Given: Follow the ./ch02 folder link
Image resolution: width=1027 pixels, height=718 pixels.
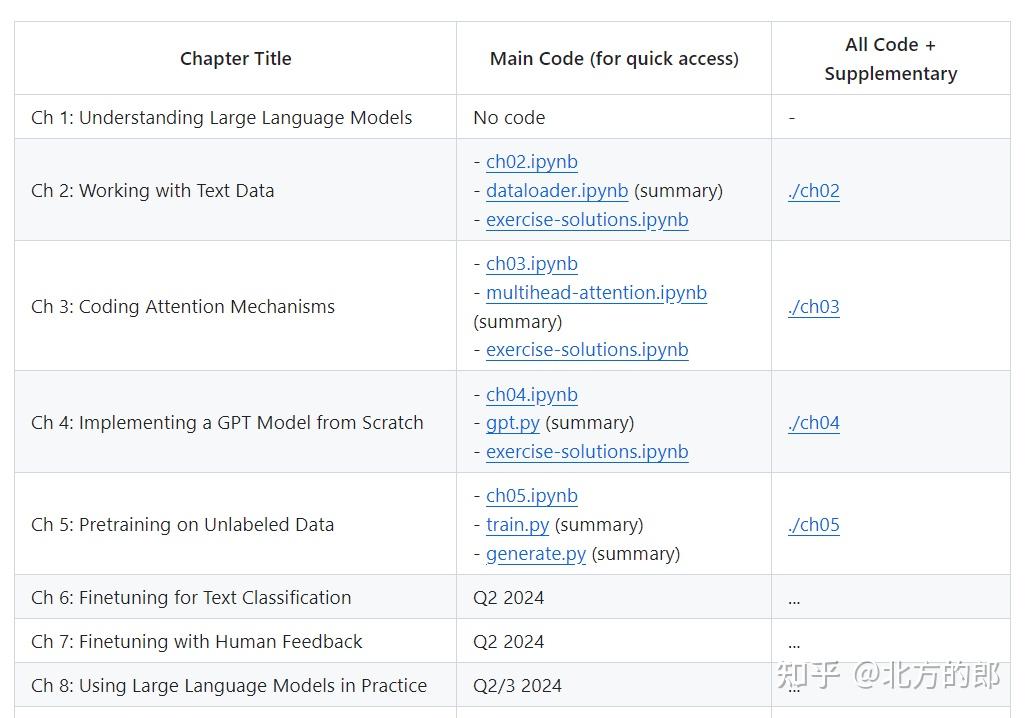Looking at the screenshot, I should click(813, 191).
